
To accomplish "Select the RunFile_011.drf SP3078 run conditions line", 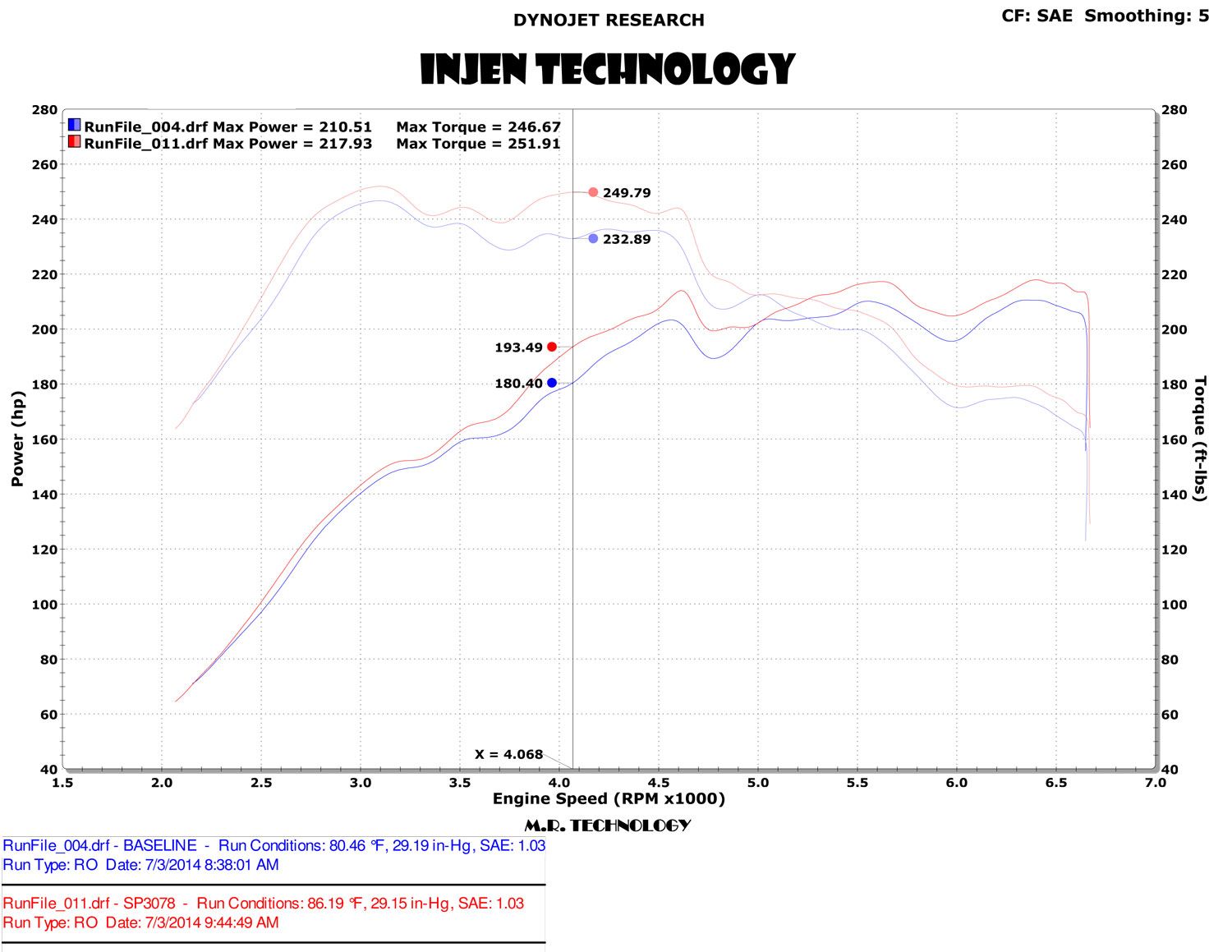I will click(x=263, y=903).
